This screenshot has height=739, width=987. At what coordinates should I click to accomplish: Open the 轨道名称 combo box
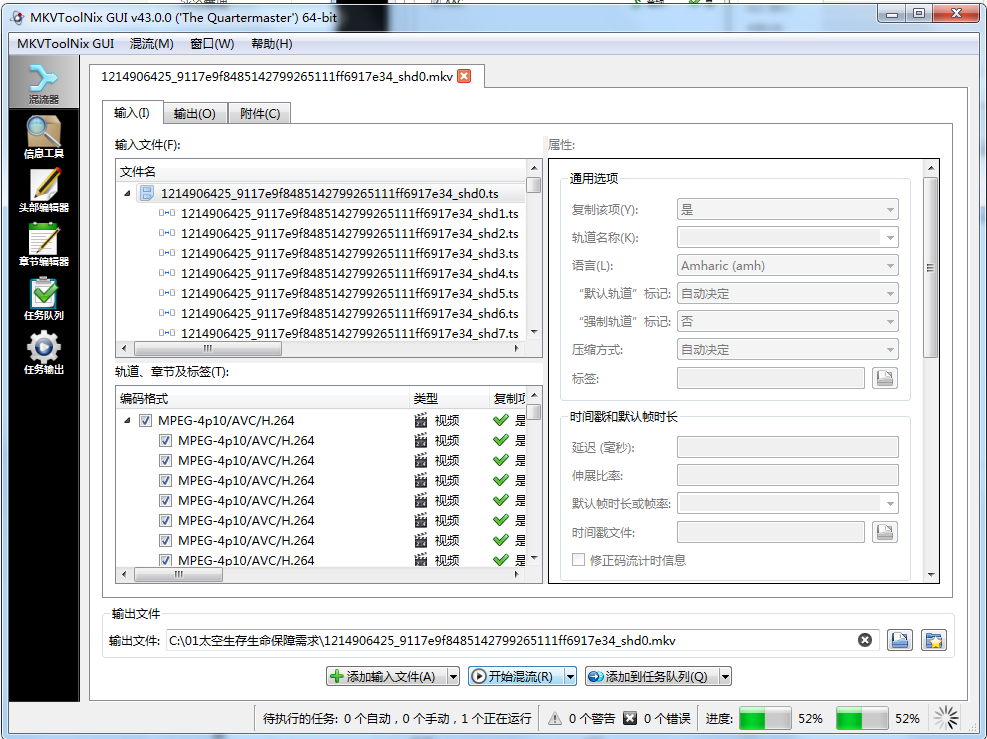pyautogui.click(x=787, y=237)
